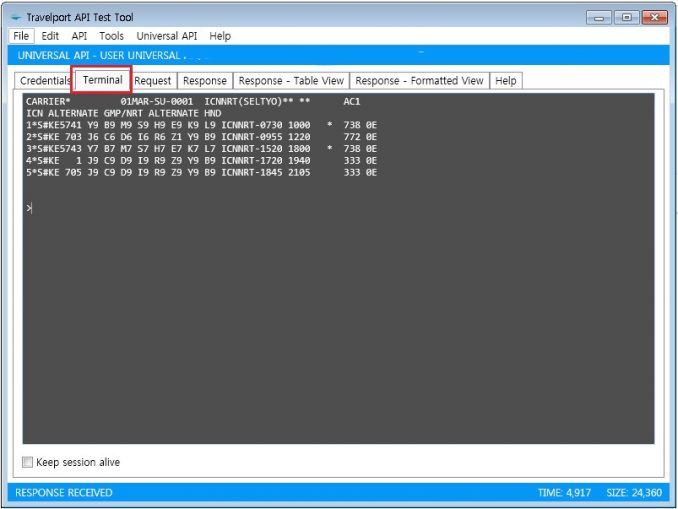Enable the Keep session alive checkbox
Screen dimensions: 678x509
point(27,462)
